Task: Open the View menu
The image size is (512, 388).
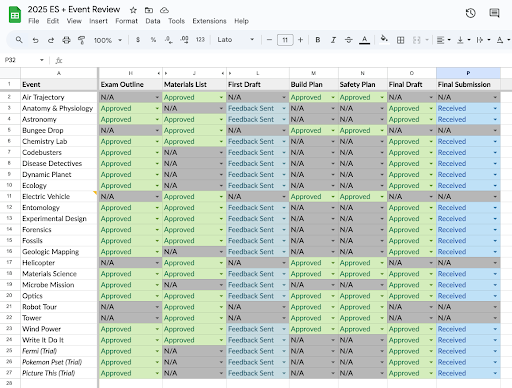Action: 74,21
